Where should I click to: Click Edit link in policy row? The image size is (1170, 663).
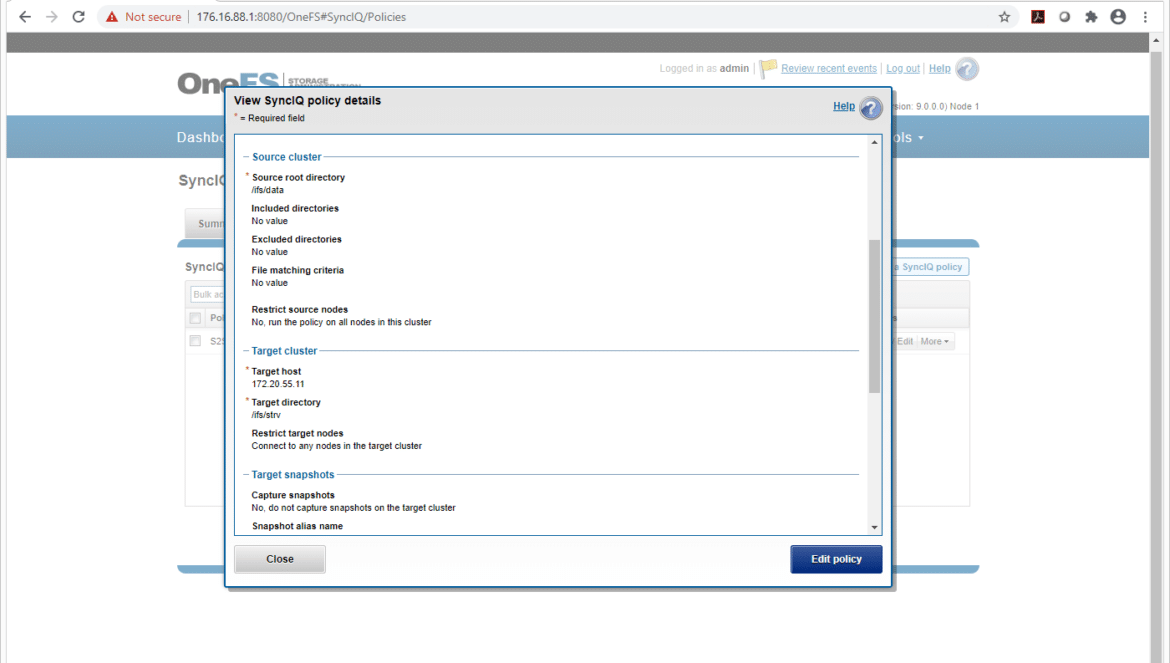[x=904, y=342]
